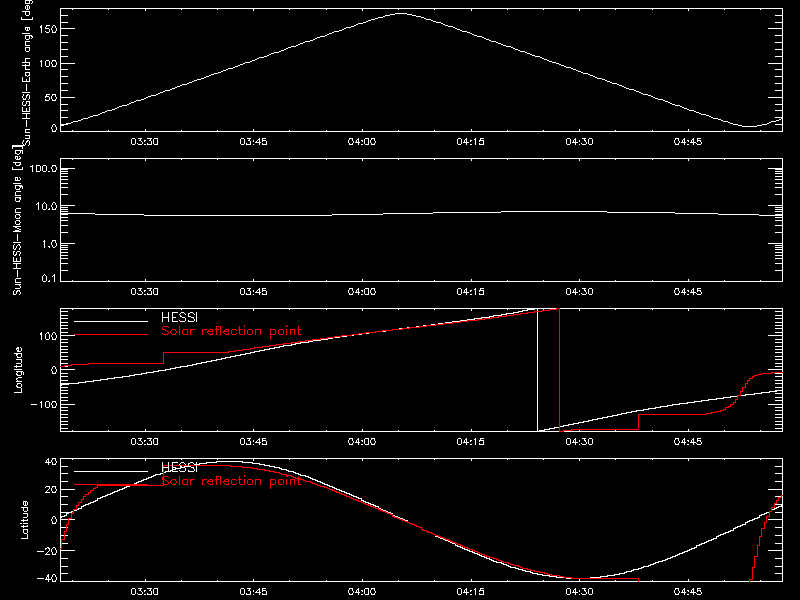Select the 1.0 tick on Moon angle plot
The image size is (800, 600).
click(49, 244)
